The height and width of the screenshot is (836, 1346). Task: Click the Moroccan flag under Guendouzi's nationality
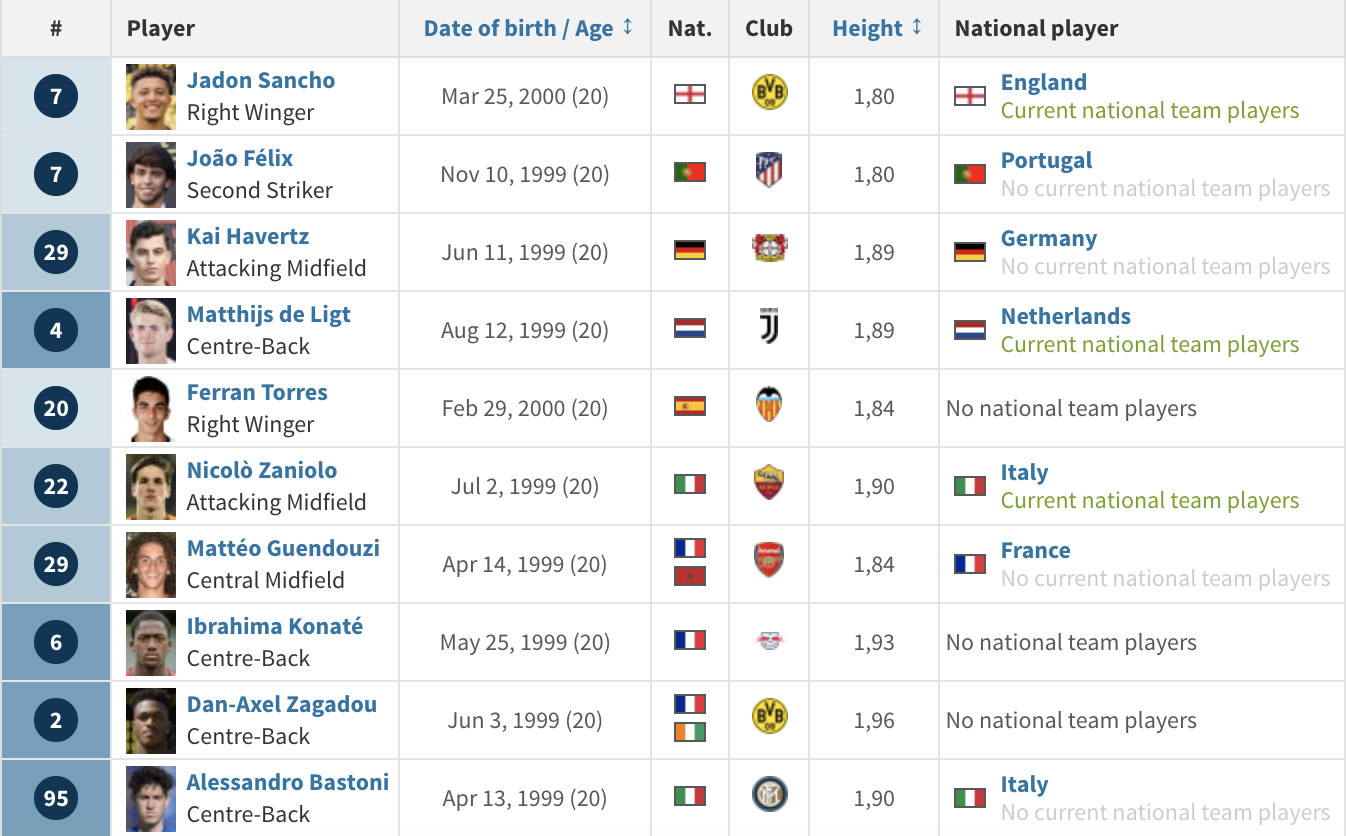point(690,576)
